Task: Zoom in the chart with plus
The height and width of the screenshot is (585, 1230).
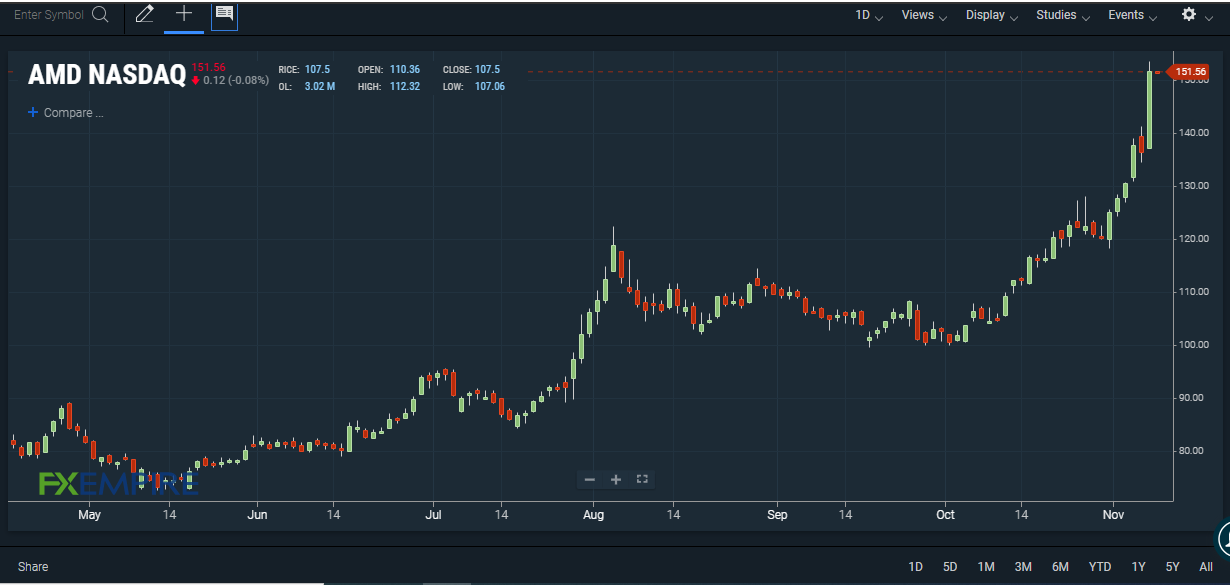Action: tap(616, 480)
